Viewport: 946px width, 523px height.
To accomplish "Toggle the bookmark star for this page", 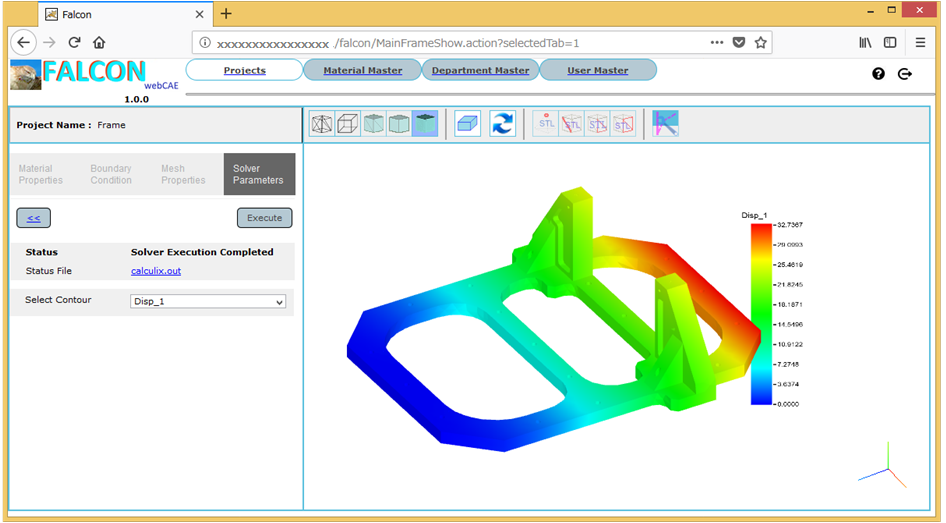I will (761, 43).
